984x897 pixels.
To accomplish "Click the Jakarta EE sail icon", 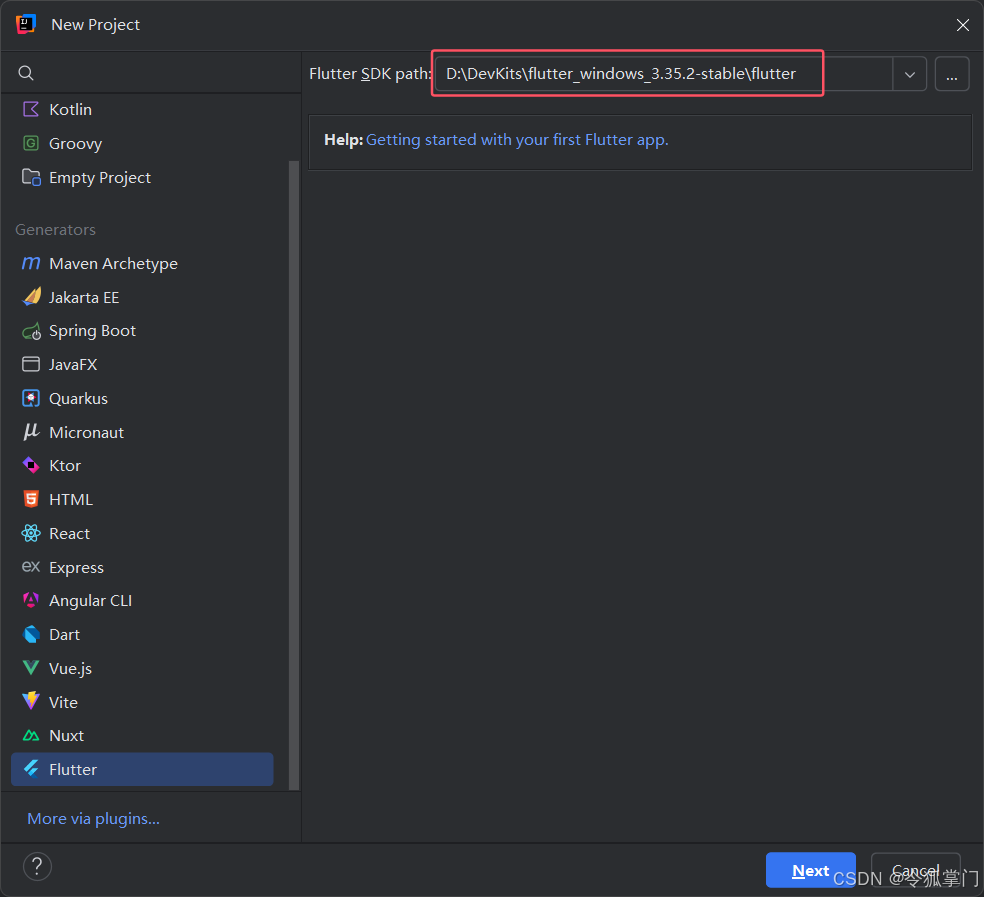I will pos(31,297).
